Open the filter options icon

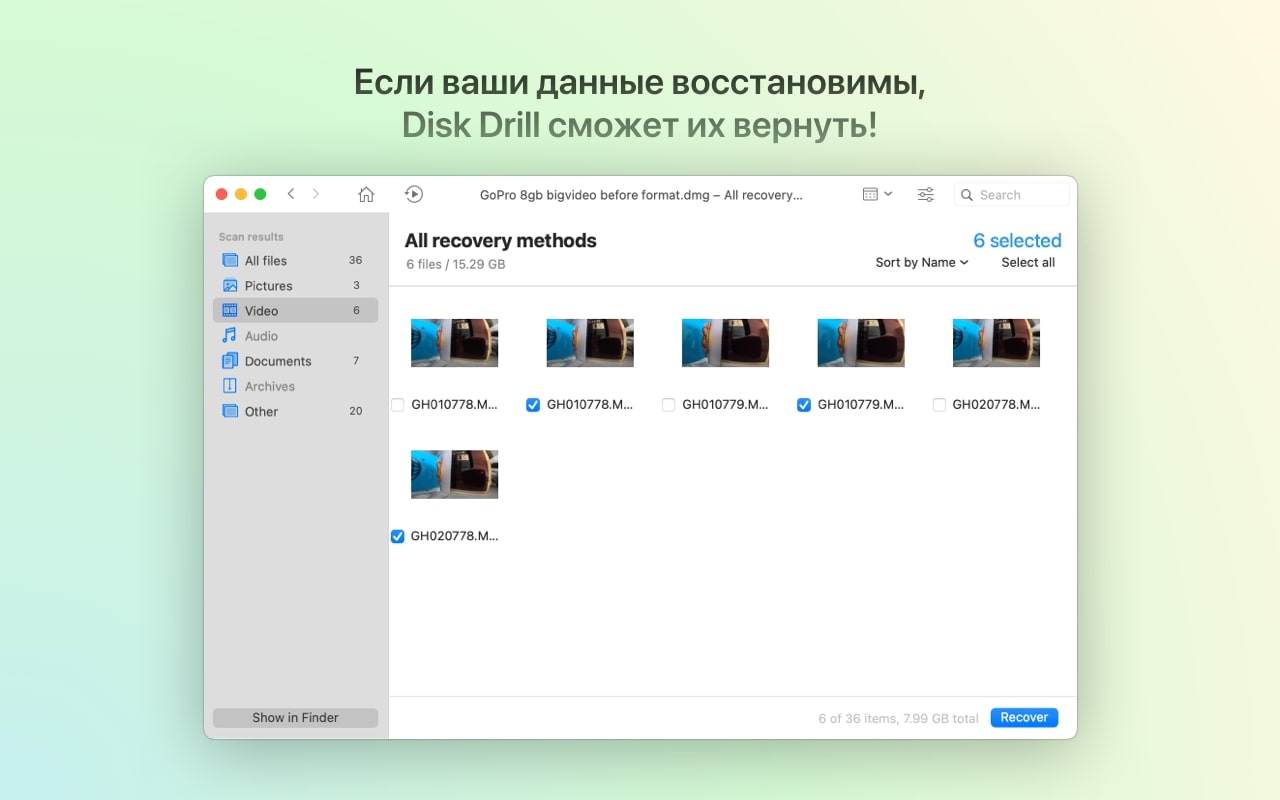coord(925,193)
